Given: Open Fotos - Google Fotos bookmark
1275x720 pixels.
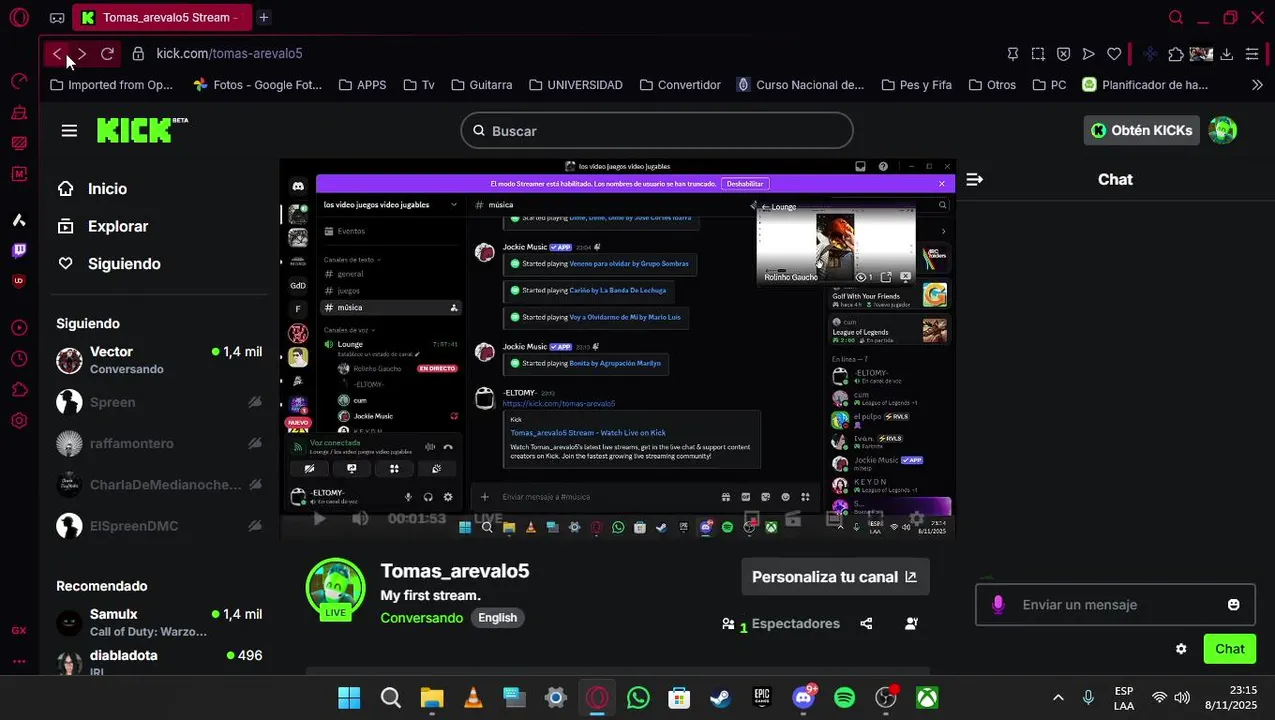Looking at the screenshot, I should pos(257,85).
